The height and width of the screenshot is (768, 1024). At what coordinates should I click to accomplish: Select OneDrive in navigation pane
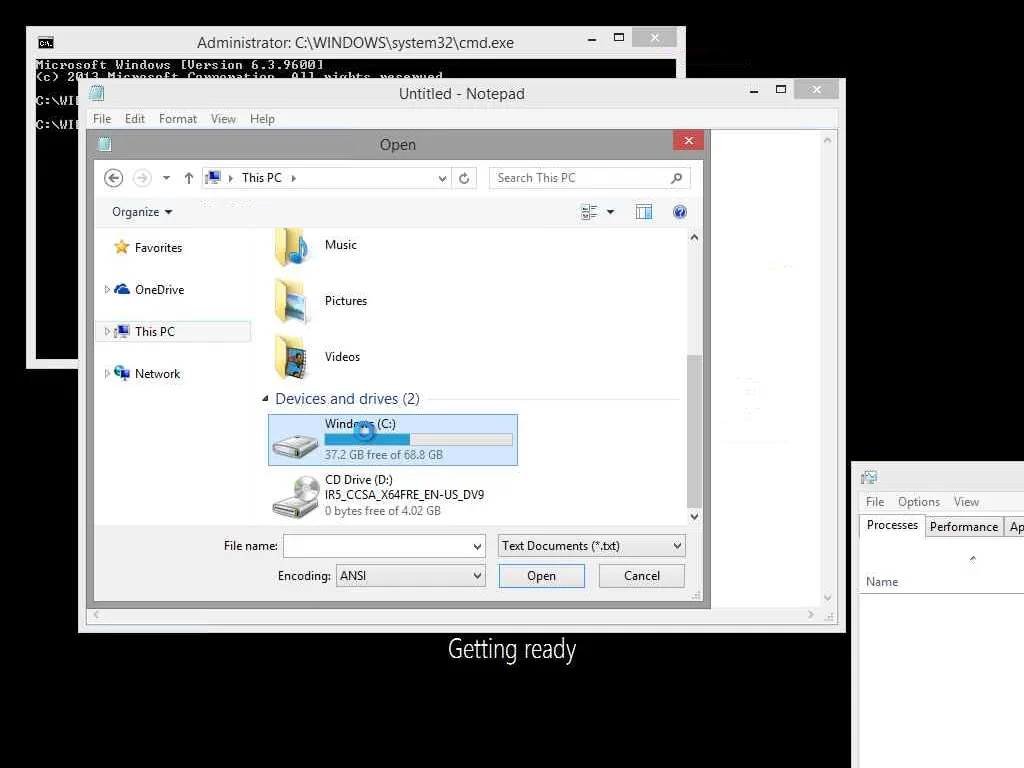coord(159,289)
